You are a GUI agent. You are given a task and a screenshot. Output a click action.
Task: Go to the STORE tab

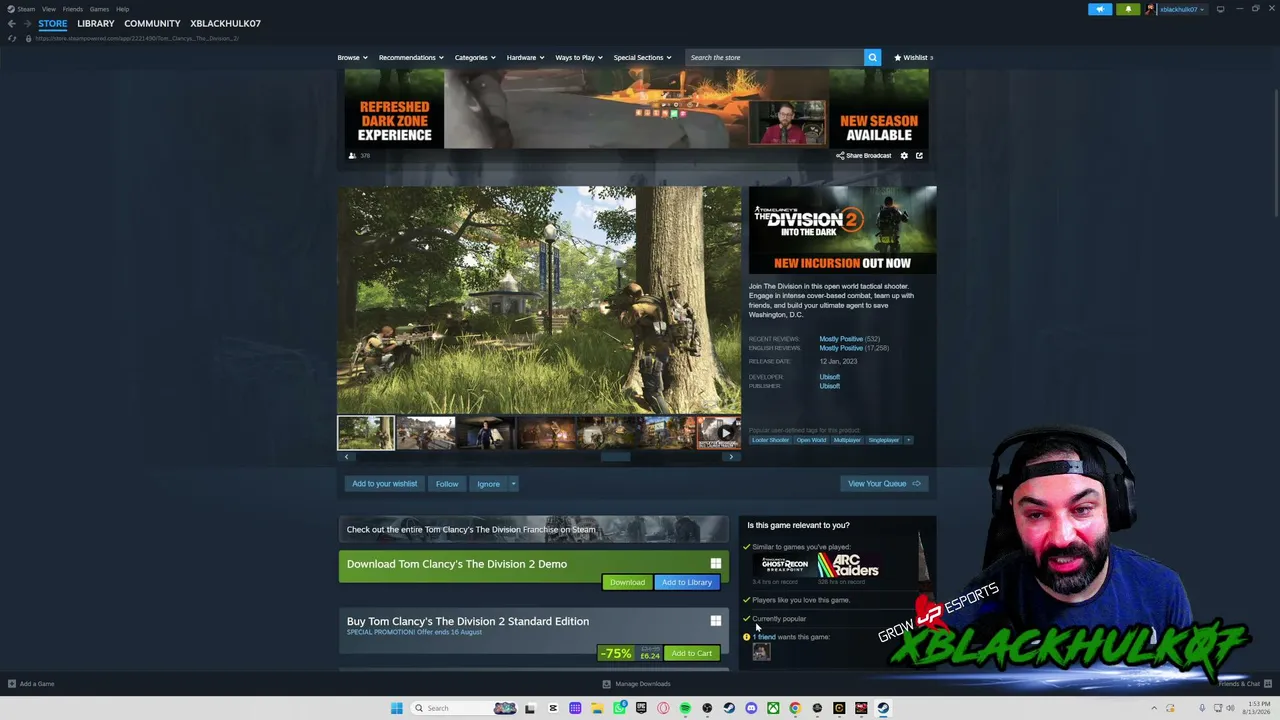[53, 23]
